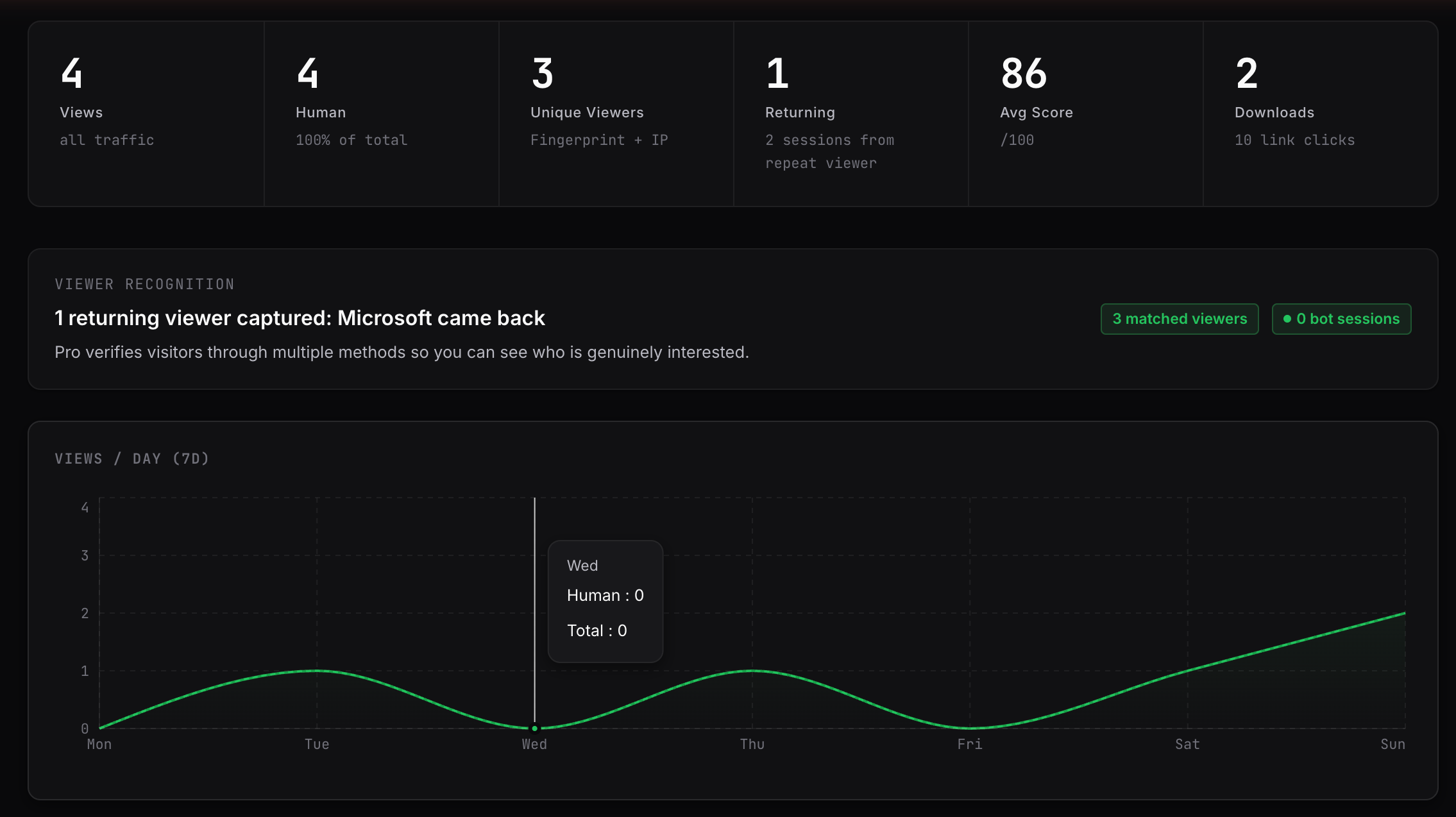Click the 3 matched viewers badge
Image resolution: width=1456 pixels, height=817 pixels.
1179,319
